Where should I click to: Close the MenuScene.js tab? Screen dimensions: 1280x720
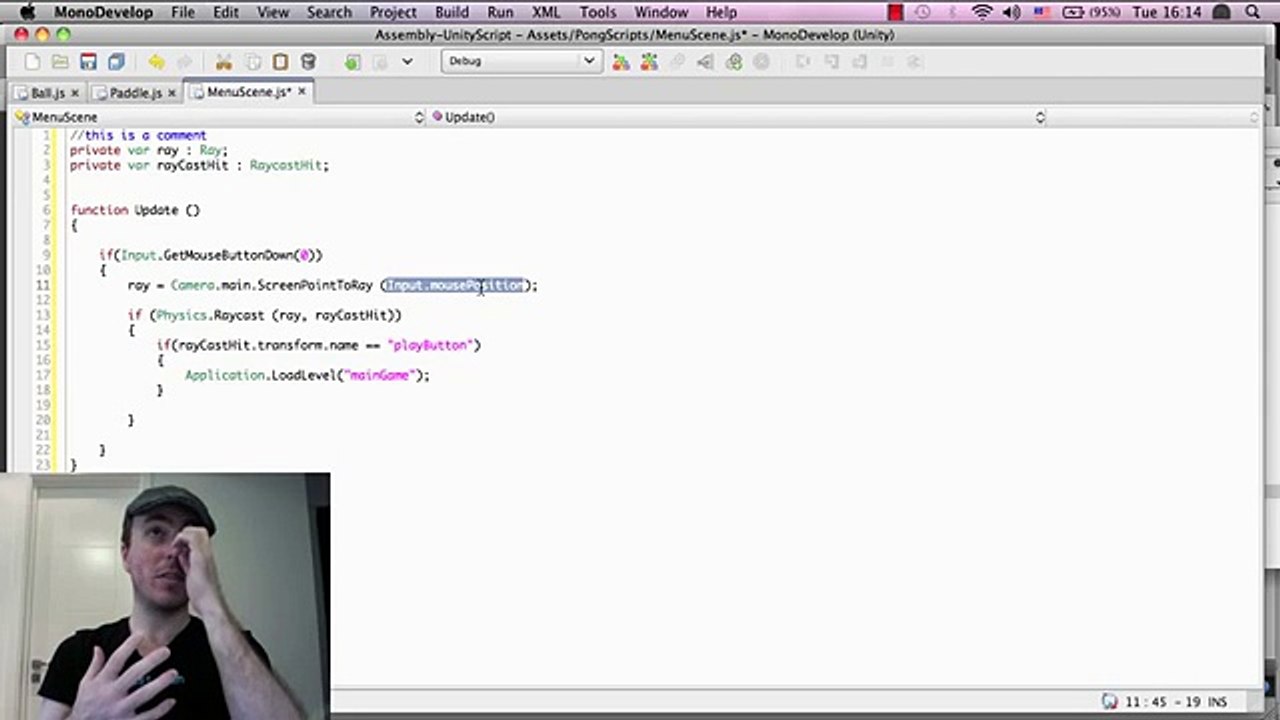pos(302,92)
